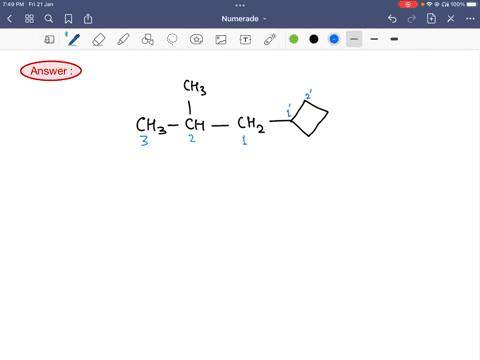Select the thinnest stroke width

[x=354, y=39]
